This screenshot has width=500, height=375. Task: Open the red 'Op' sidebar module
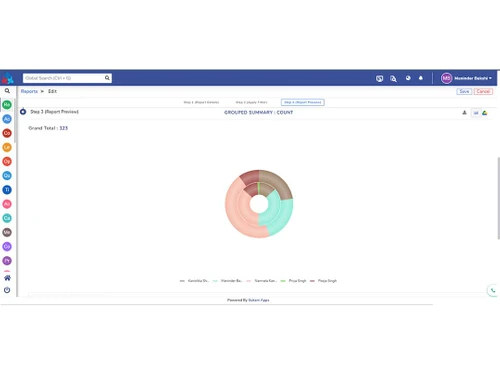(7, 161)
